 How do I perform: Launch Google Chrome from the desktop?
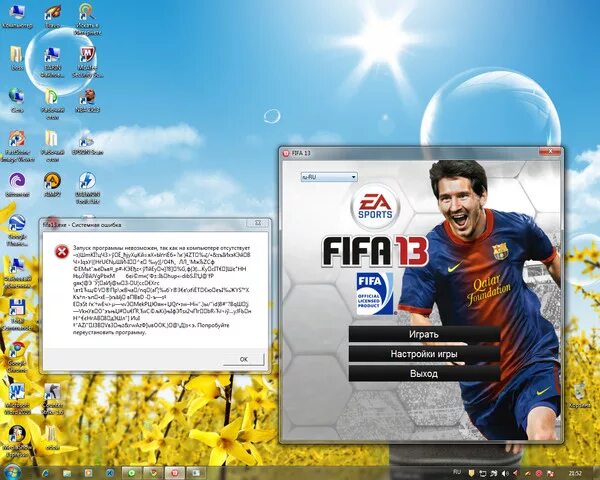17,357
